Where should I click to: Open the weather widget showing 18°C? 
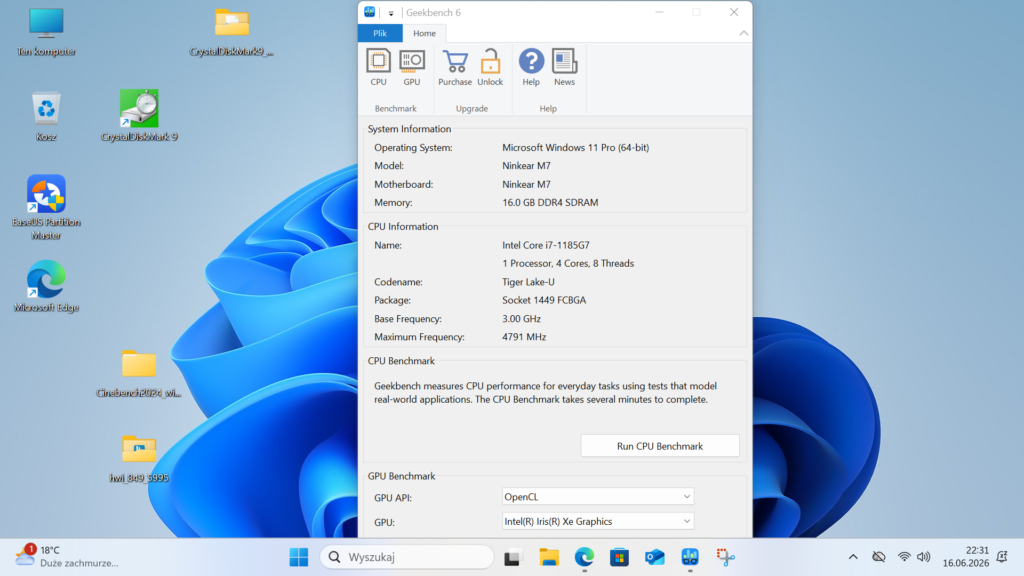67,556
